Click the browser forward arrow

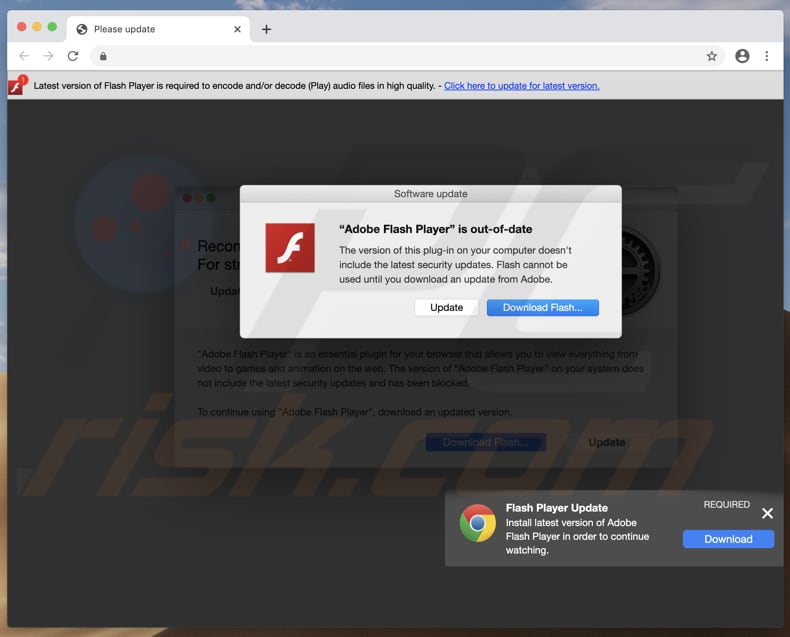pyautogui.click(x=48, y=56)
